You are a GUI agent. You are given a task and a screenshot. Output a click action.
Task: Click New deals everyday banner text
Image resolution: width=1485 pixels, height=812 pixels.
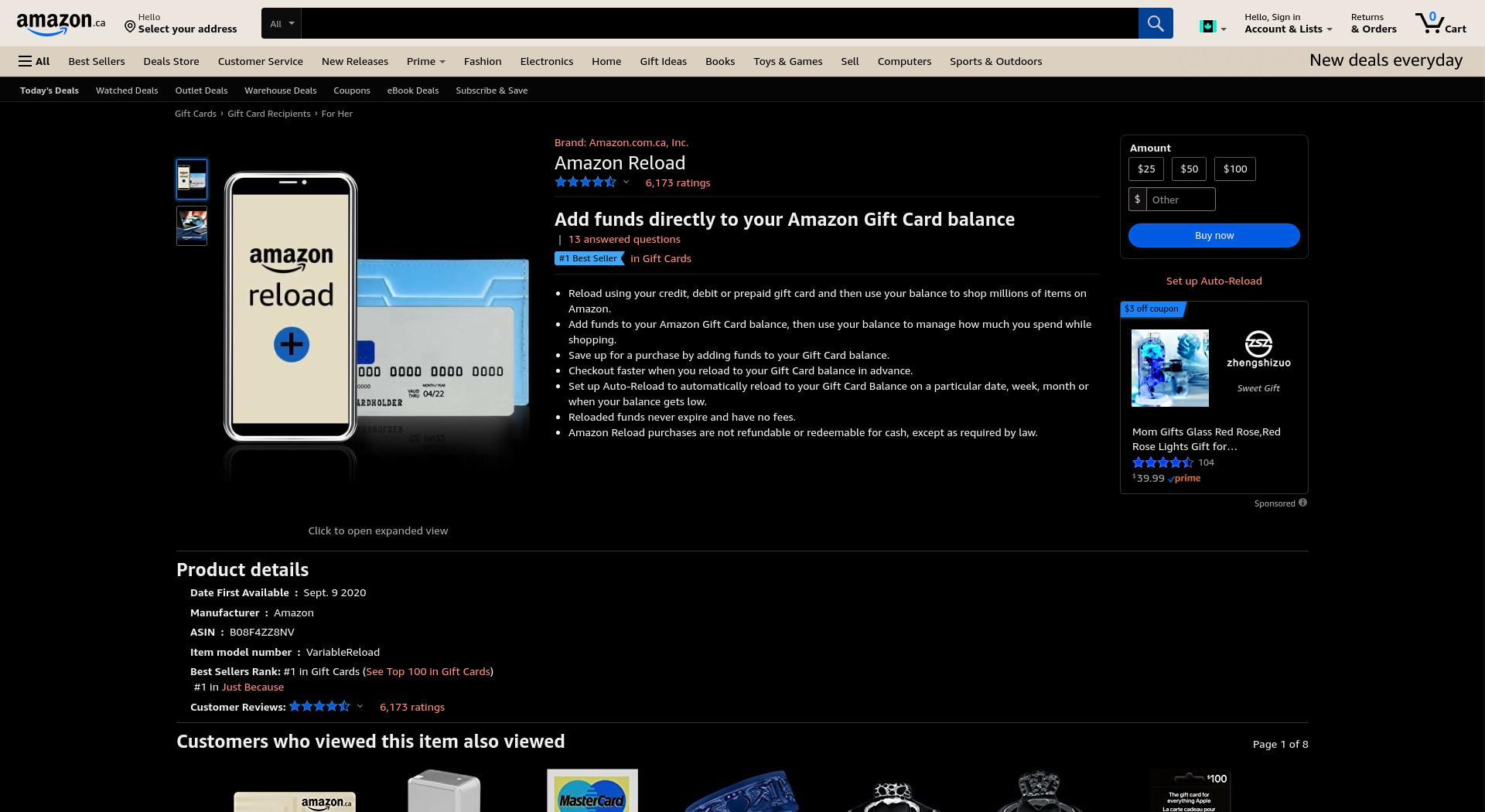pyautogui.click(x=1386, y=60)
